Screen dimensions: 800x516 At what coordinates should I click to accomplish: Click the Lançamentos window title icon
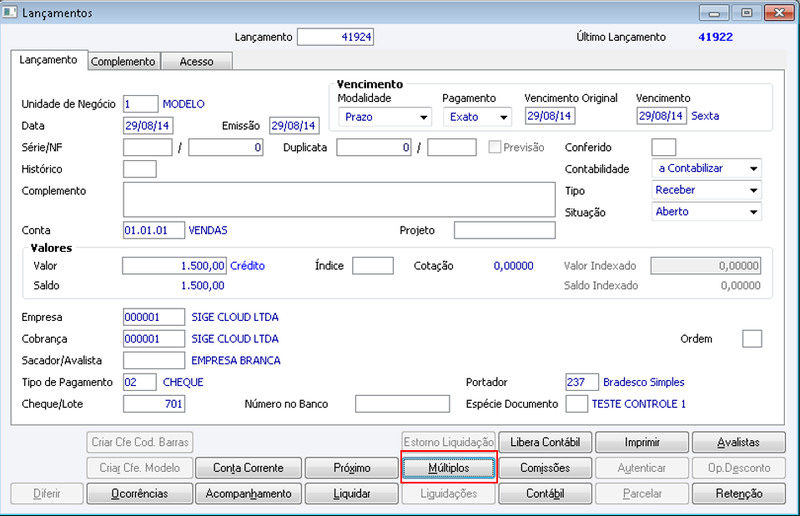(x=9, y=11)
